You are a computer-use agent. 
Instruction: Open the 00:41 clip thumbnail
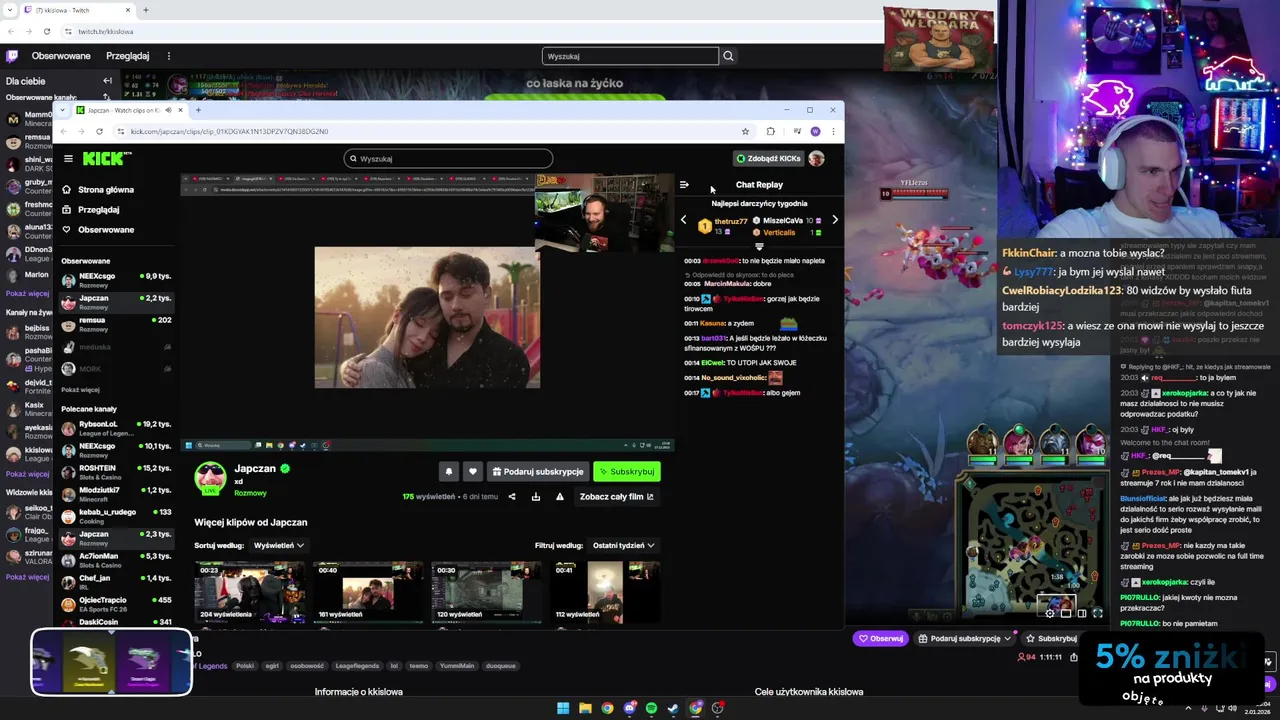605,592
